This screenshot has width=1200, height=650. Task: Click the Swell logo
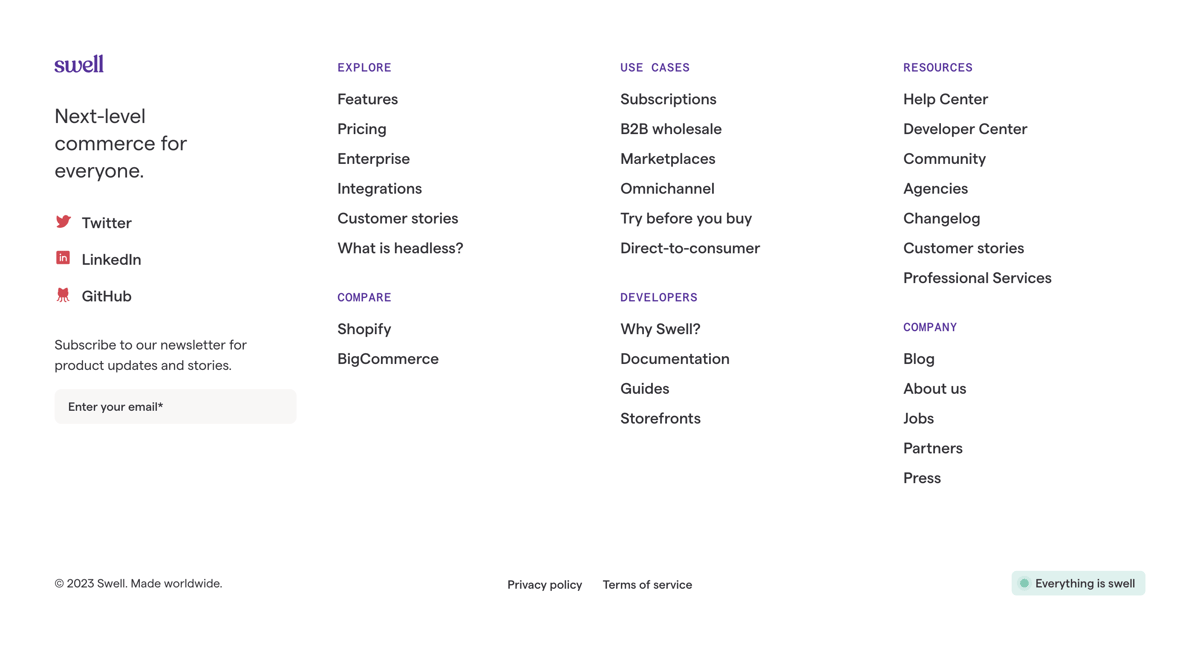tap(78, 63)
